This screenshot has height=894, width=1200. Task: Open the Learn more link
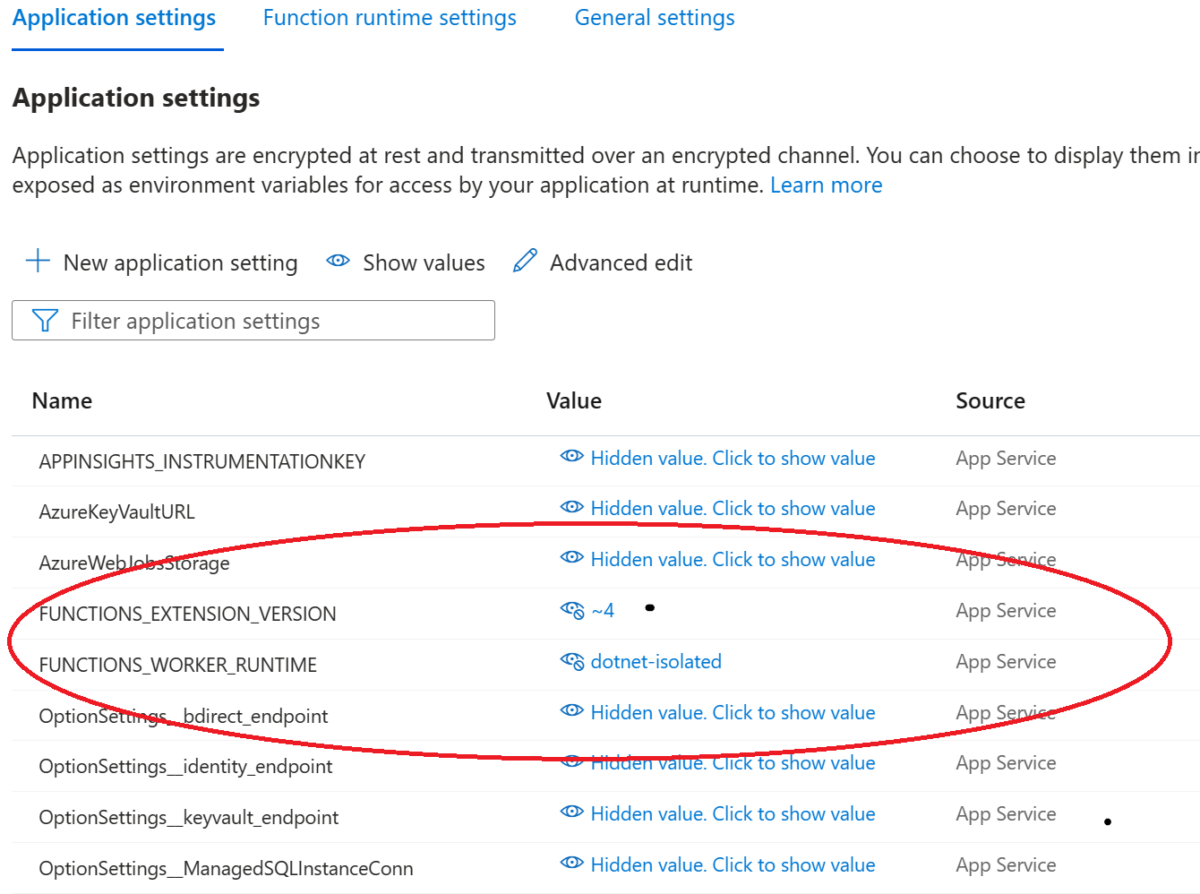(826, 185)
